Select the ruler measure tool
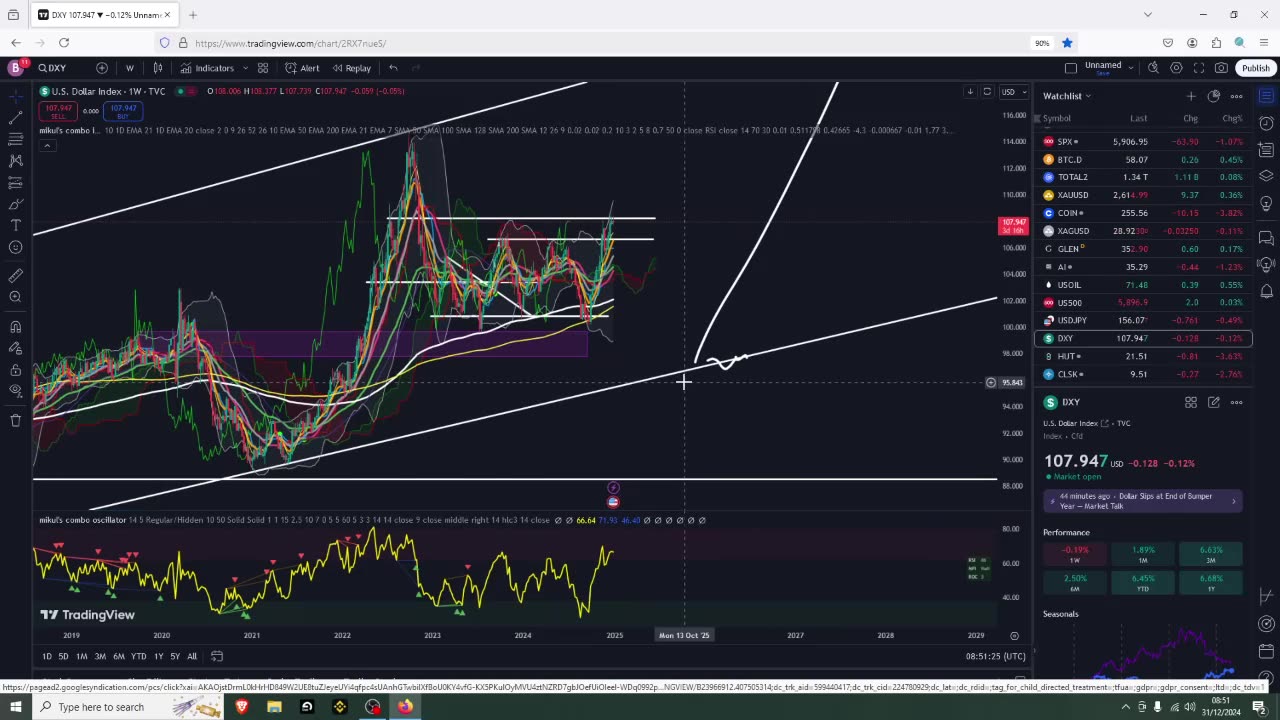 tap(15, 275)
